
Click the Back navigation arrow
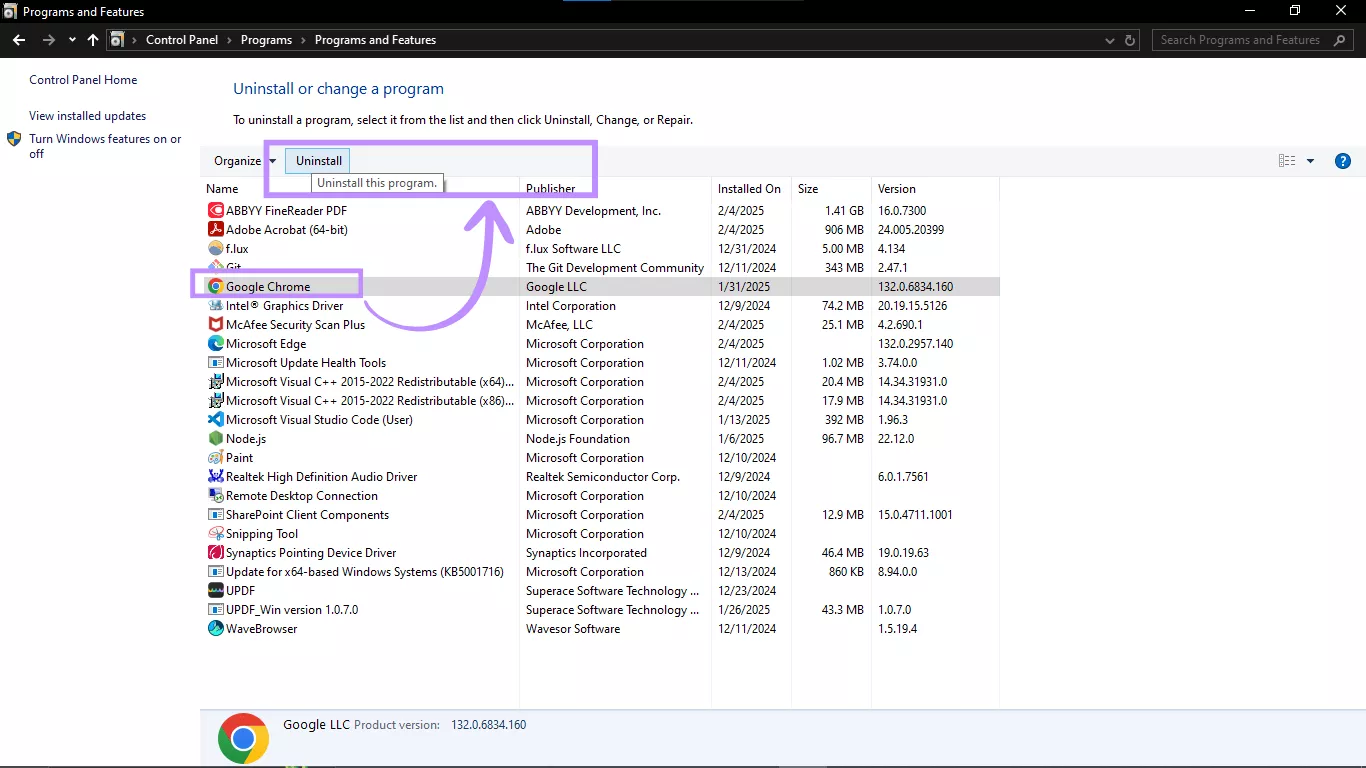tap(19, 40)
